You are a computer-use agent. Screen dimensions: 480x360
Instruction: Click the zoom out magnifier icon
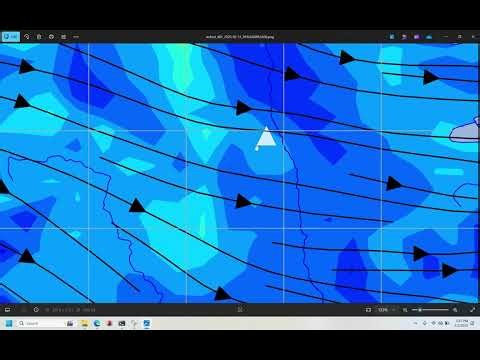(x=405, y=310)
